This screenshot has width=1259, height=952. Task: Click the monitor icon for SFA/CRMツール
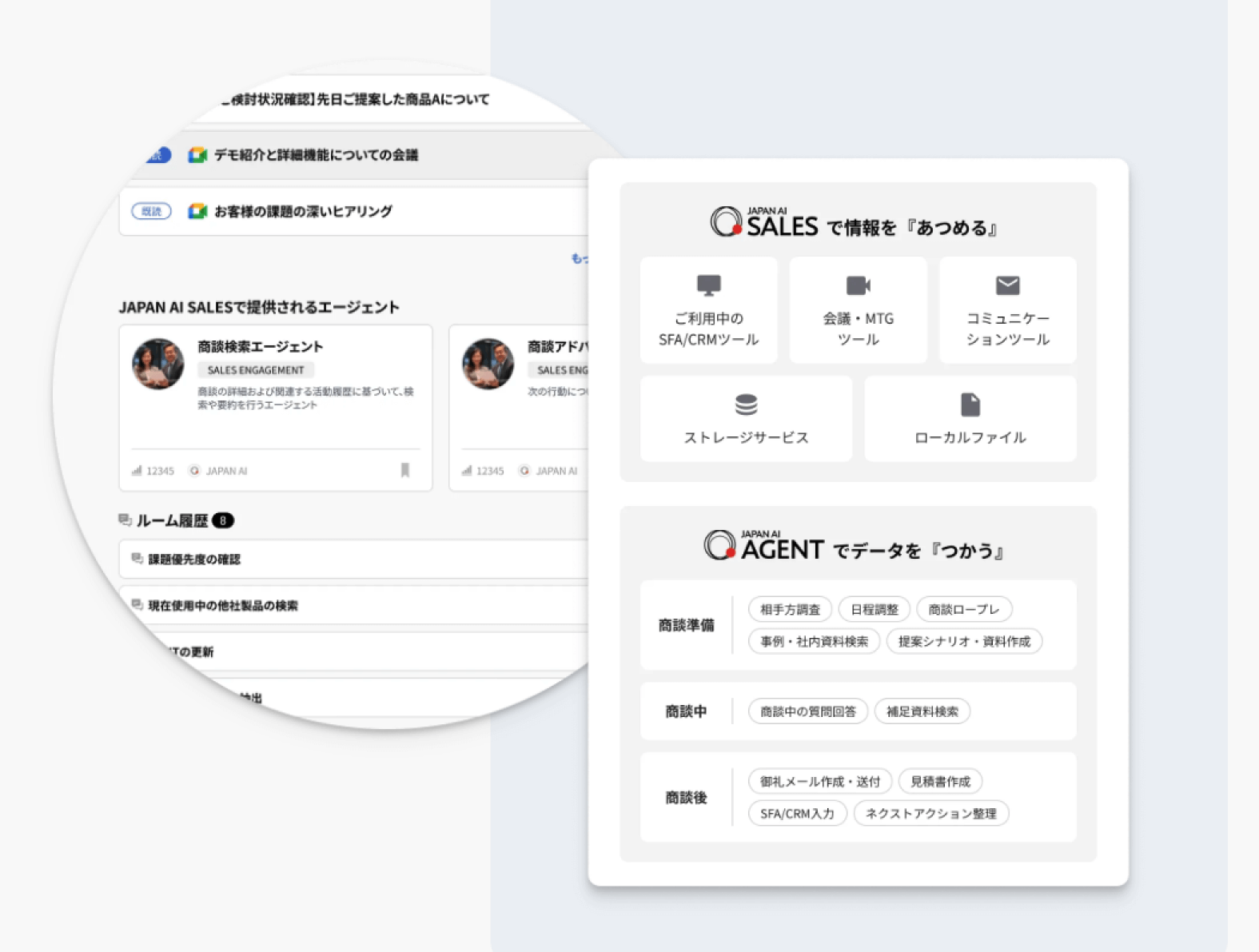click(x=708, y=285)
